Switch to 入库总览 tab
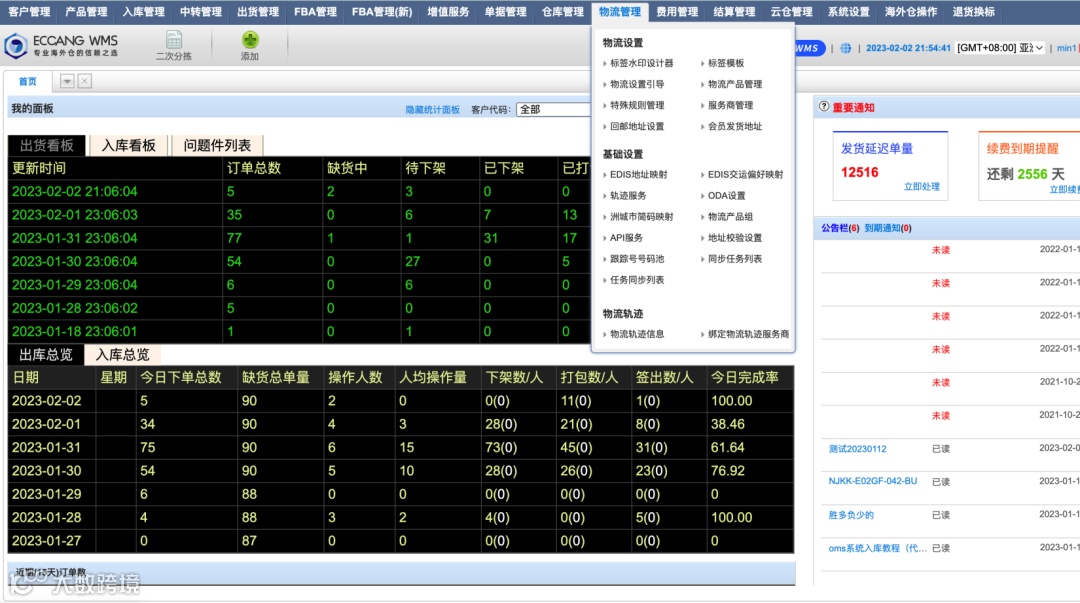Image resolution: width=1080 pixels, height=603 pixels. coord(122,355)
